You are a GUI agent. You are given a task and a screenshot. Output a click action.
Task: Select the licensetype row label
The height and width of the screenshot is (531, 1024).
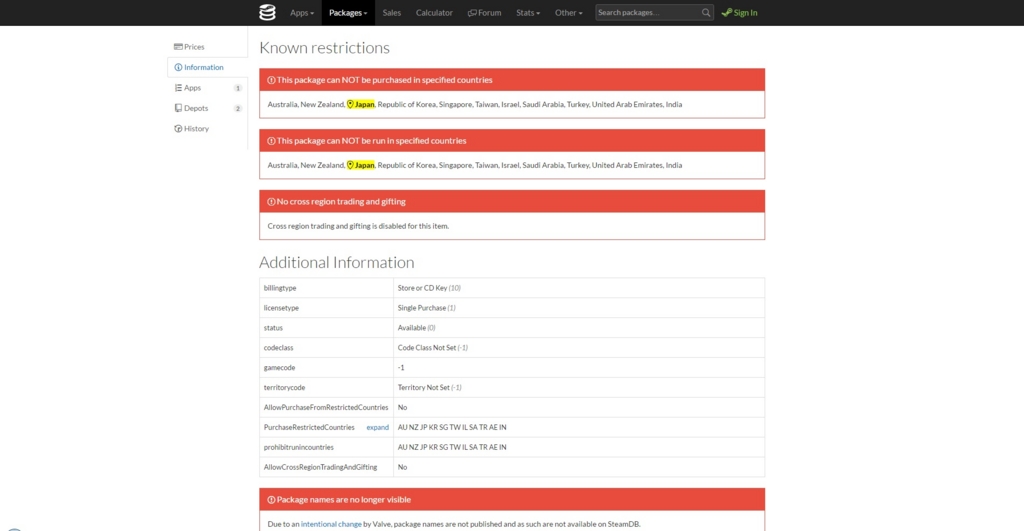point(281,308)
